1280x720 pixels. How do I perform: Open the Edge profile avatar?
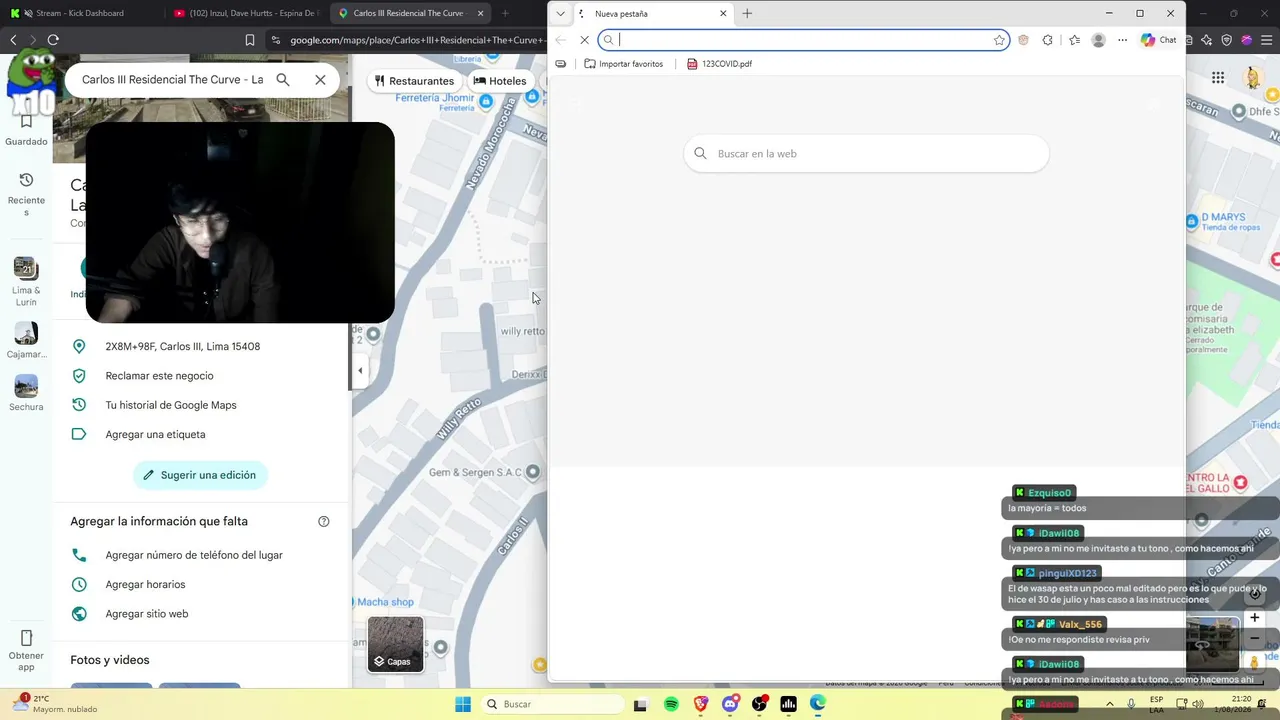[x=1098, y=40]
